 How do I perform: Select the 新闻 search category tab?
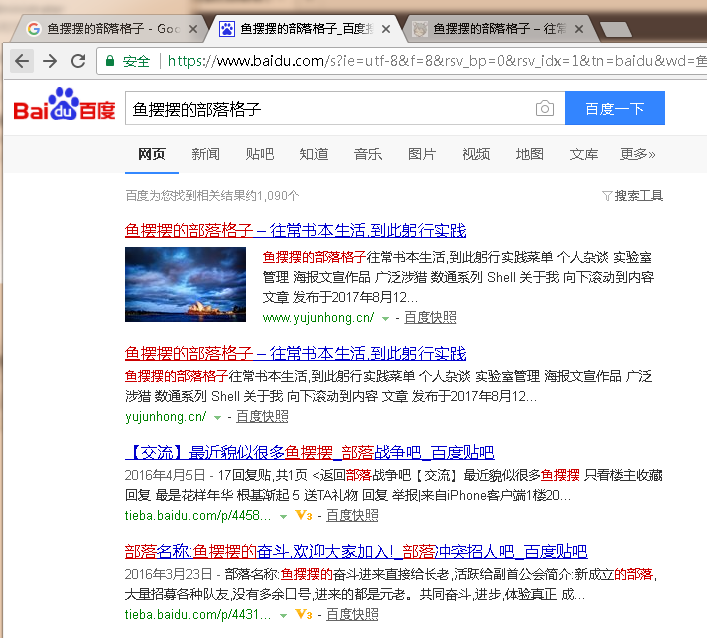click(205, 154)
